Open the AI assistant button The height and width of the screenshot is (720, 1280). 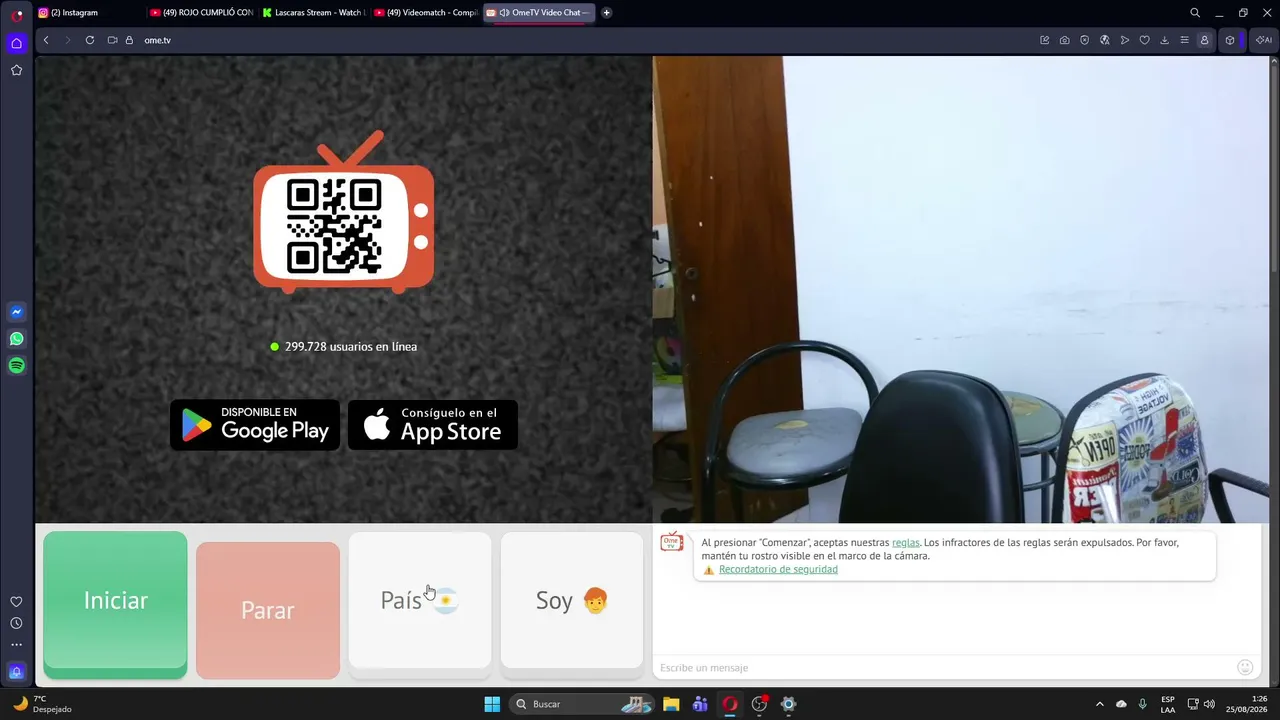pos(1263,40)
